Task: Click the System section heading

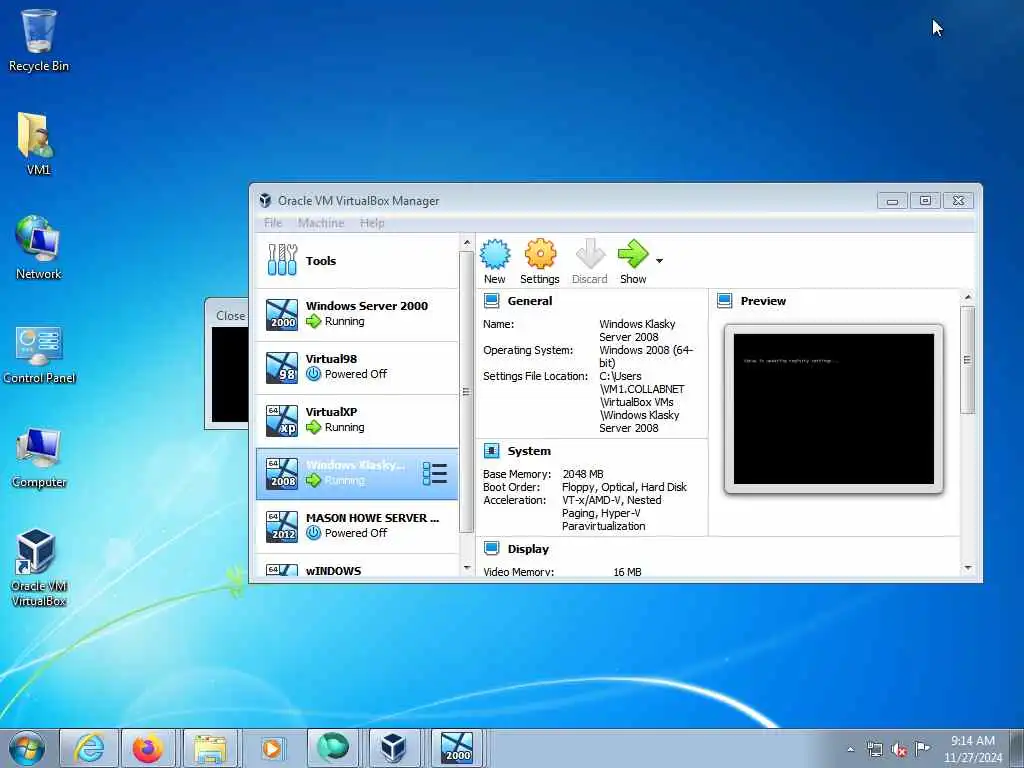Action: click(x=529, y=451)
